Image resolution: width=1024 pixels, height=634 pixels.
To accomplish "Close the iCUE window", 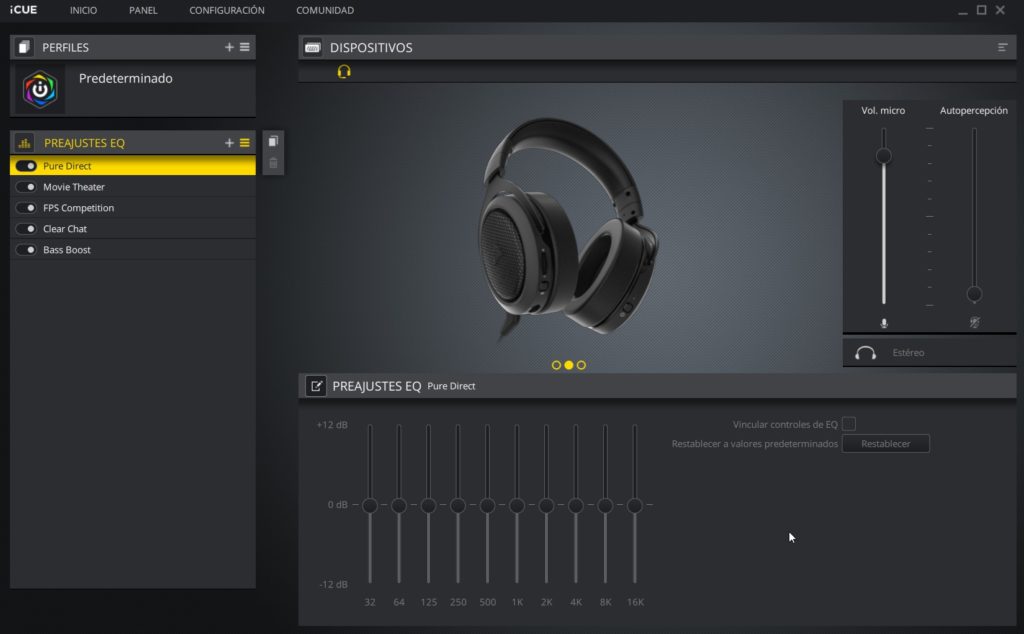I will pyautogui.click(x=1000, y=10).
